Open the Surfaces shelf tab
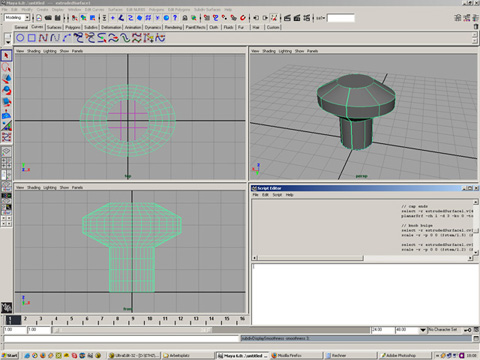 coord(54,27)
